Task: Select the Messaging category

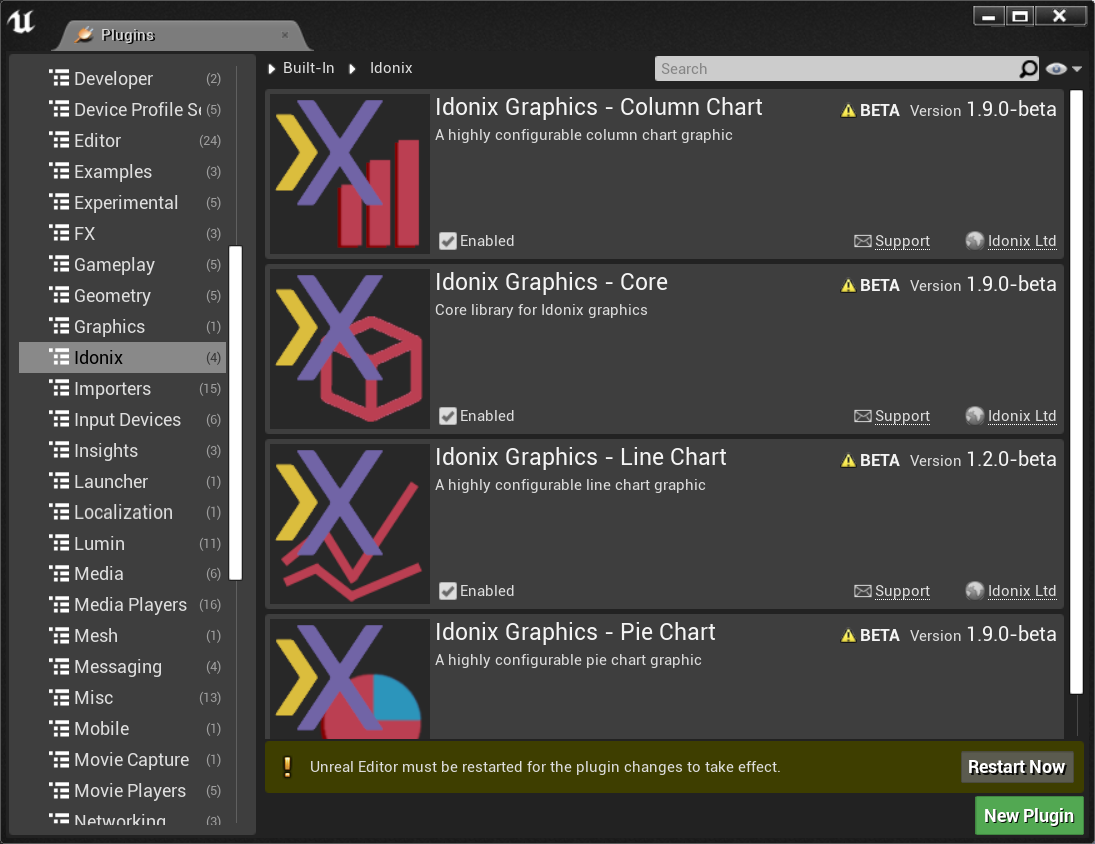Action: (123, 667)
